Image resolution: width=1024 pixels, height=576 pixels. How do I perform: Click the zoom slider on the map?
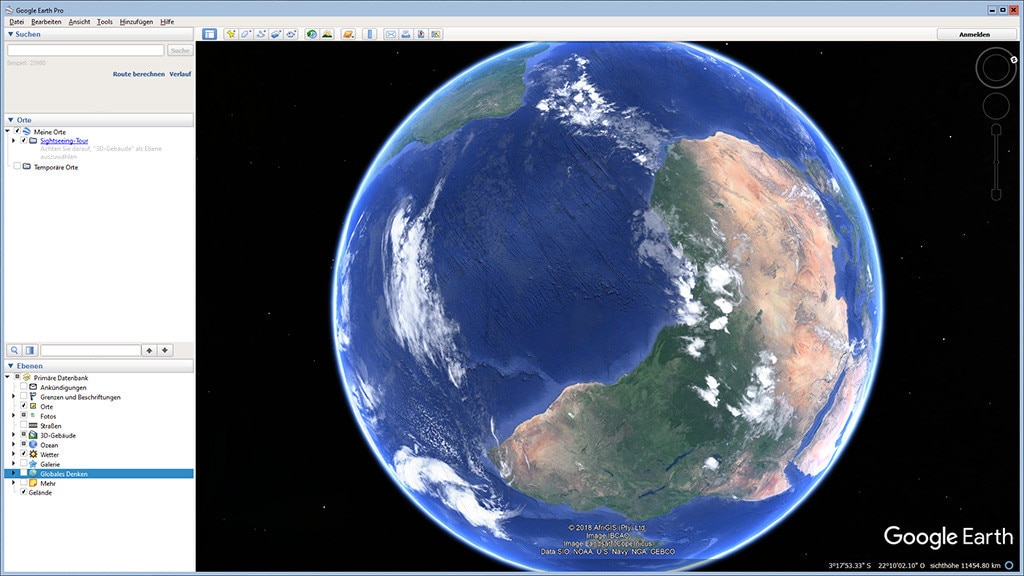[x=995, y=160]
